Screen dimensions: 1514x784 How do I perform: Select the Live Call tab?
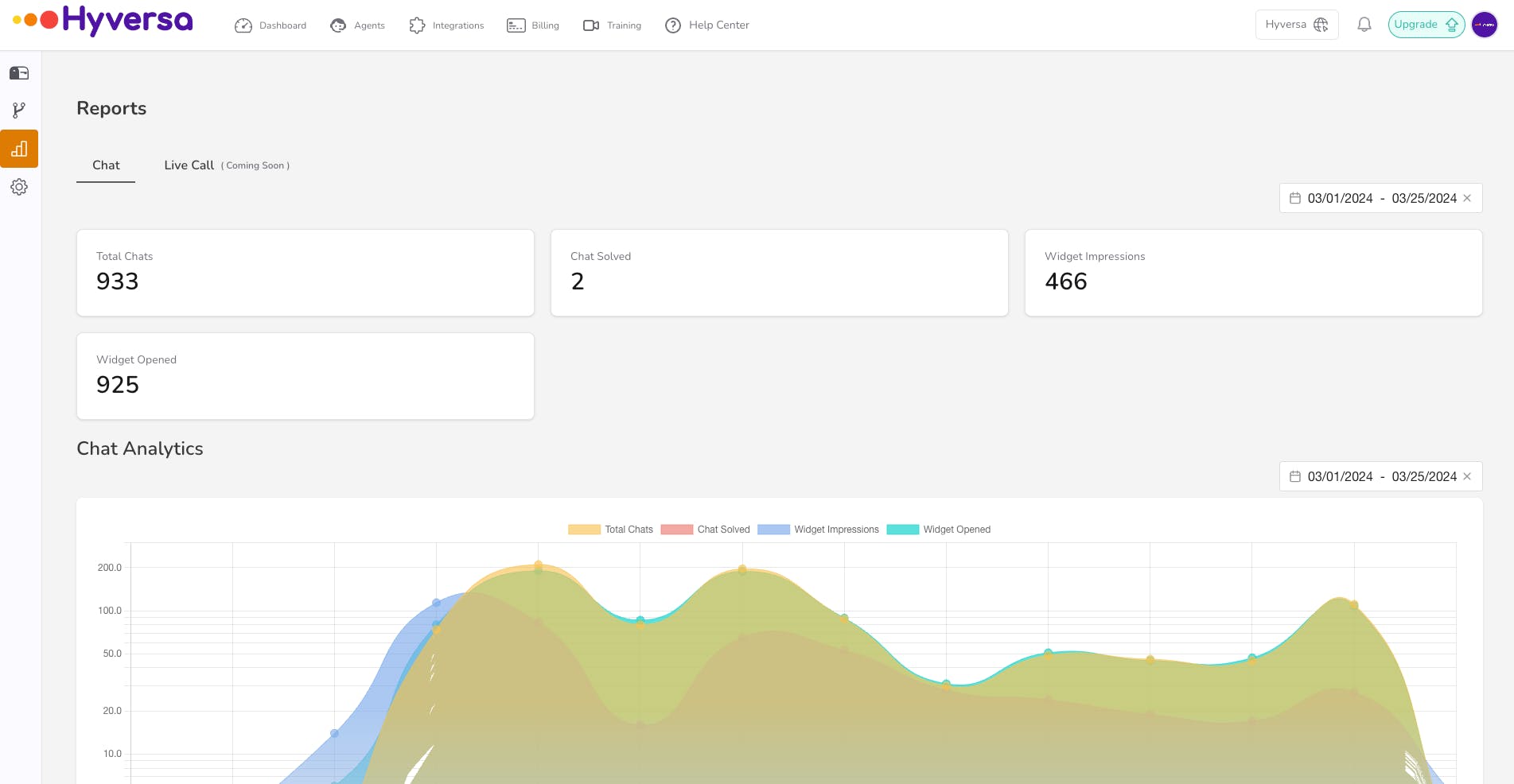[x=227, y=165]
